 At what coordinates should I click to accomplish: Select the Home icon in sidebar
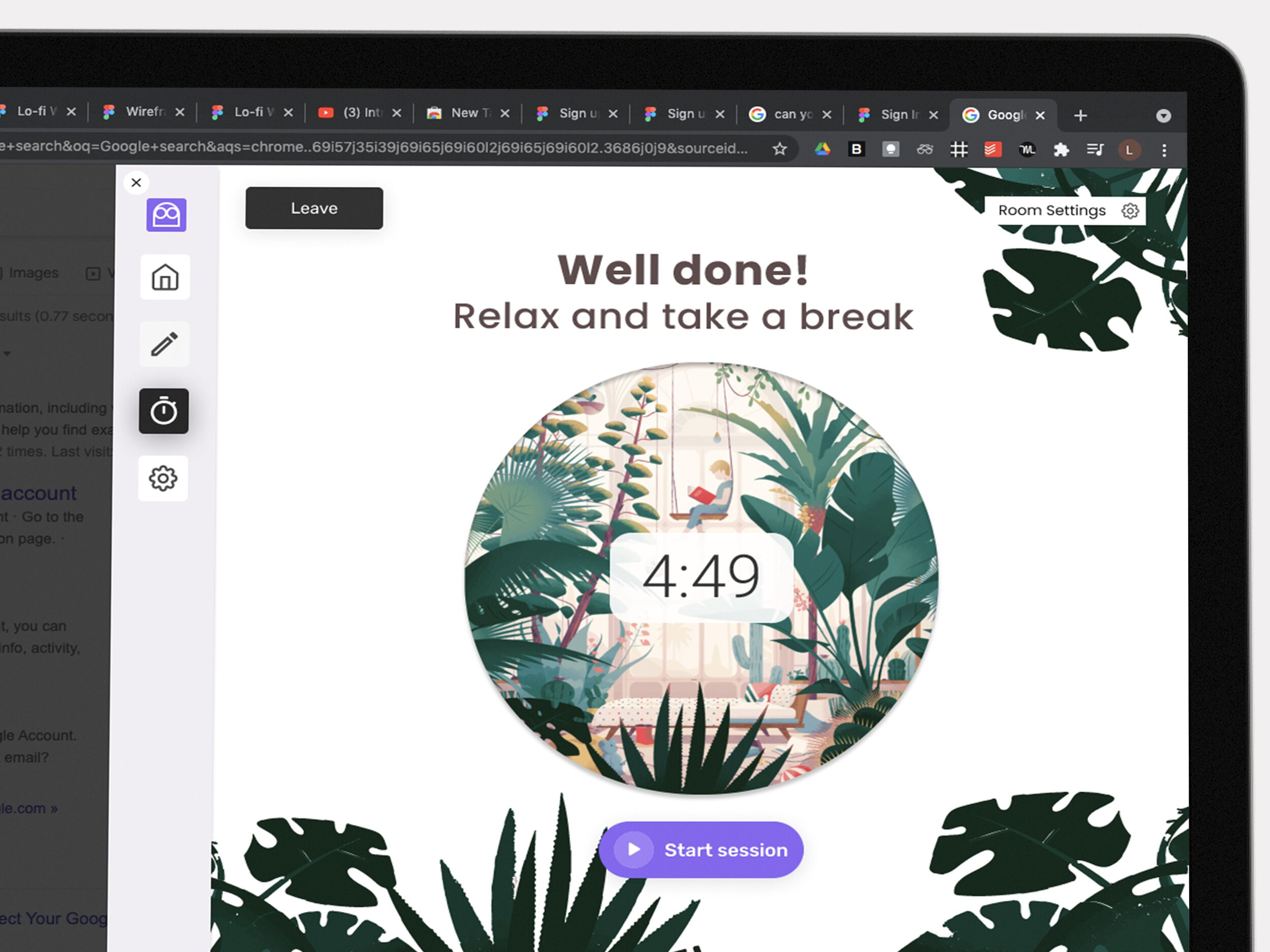tap(165, 278)
